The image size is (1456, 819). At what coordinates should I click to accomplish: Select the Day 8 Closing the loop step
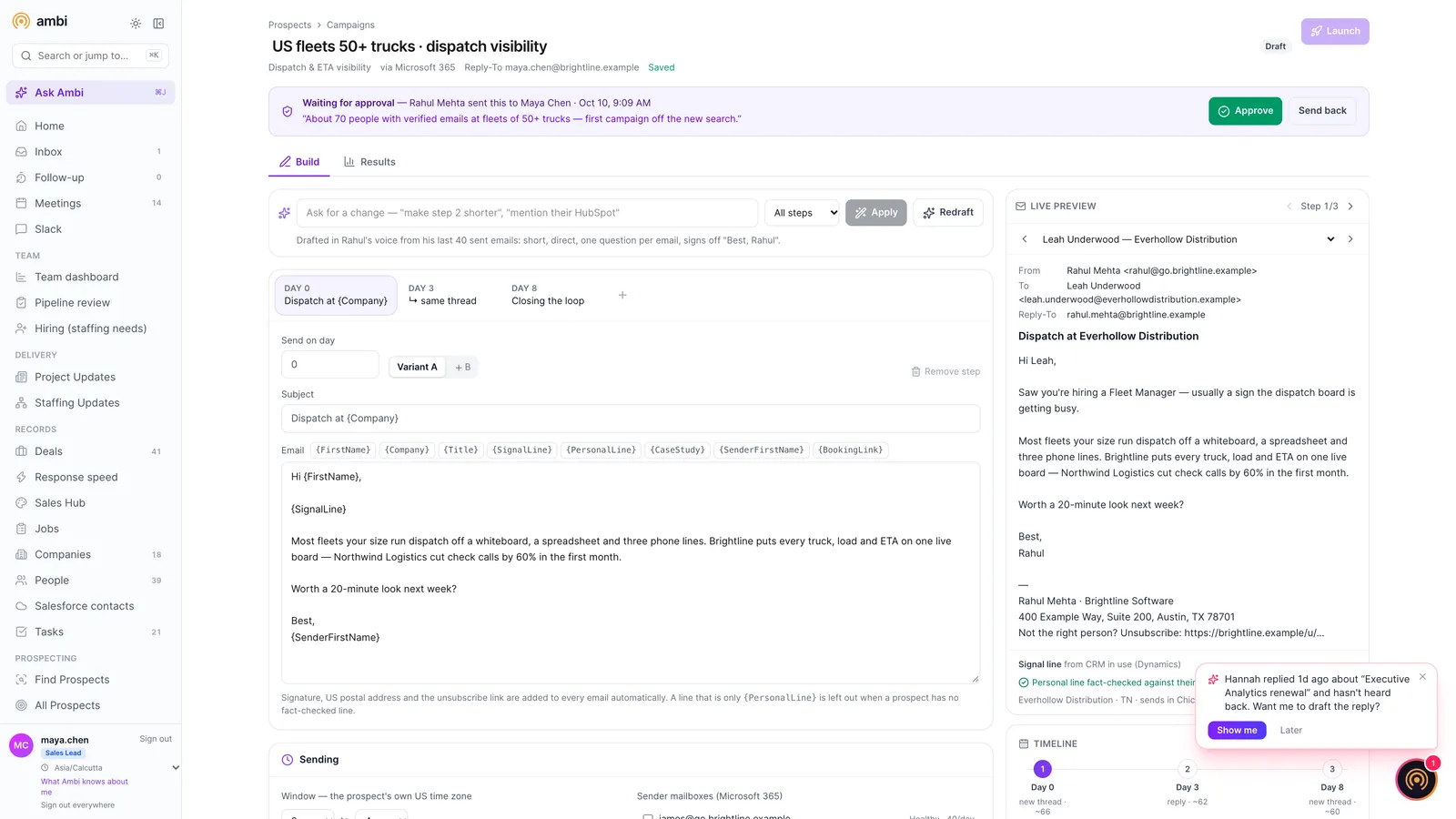point(548,295)
